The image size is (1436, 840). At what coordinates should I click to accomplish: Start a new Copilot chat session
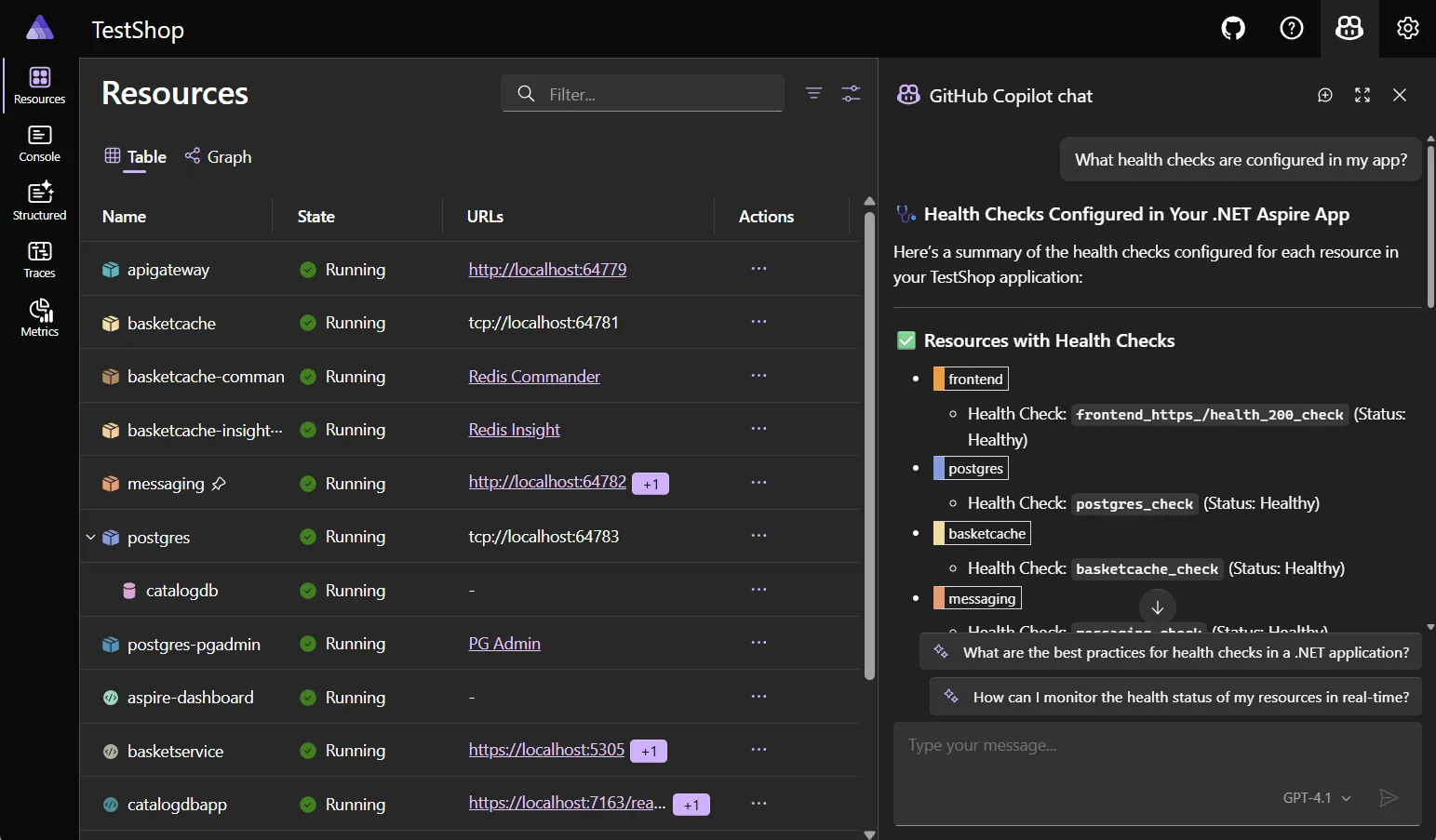click(x=1323, y=95)
